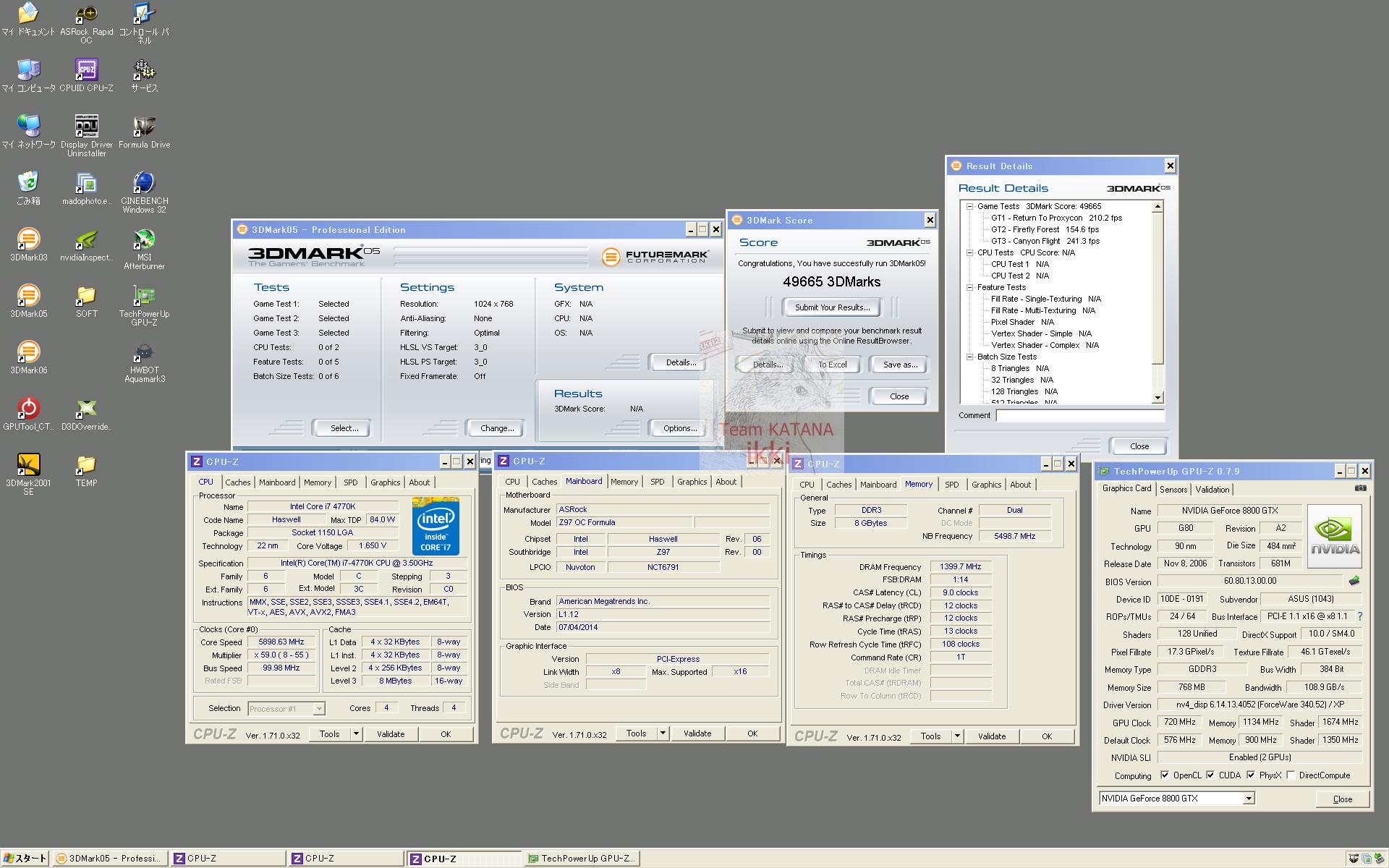Toggle PhysX checkbox in GPU-Z
This screenshot has width=1389, height=868.
coord(1250,775)
